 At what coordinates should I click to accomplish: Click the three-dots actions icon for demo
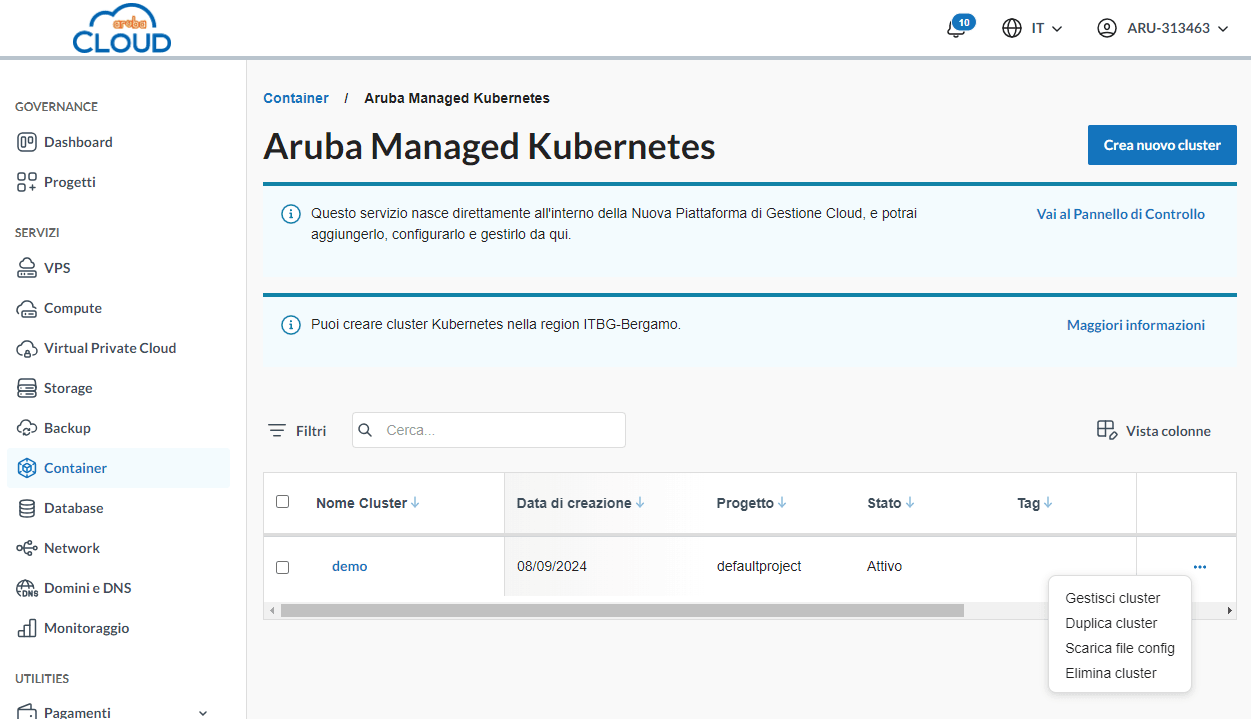point(1200,567)
